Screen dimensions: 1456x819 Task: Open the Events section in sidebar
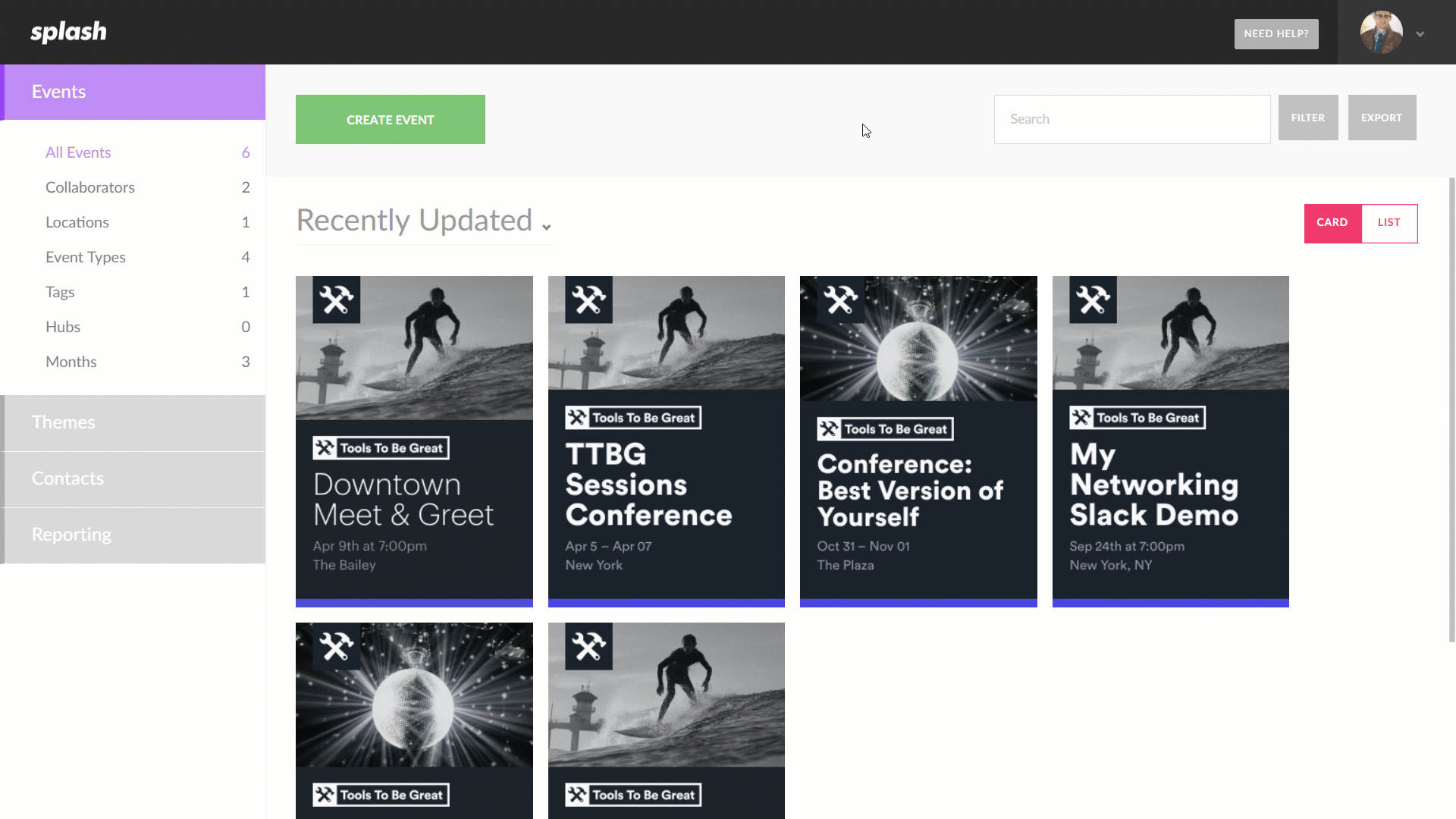133,92
